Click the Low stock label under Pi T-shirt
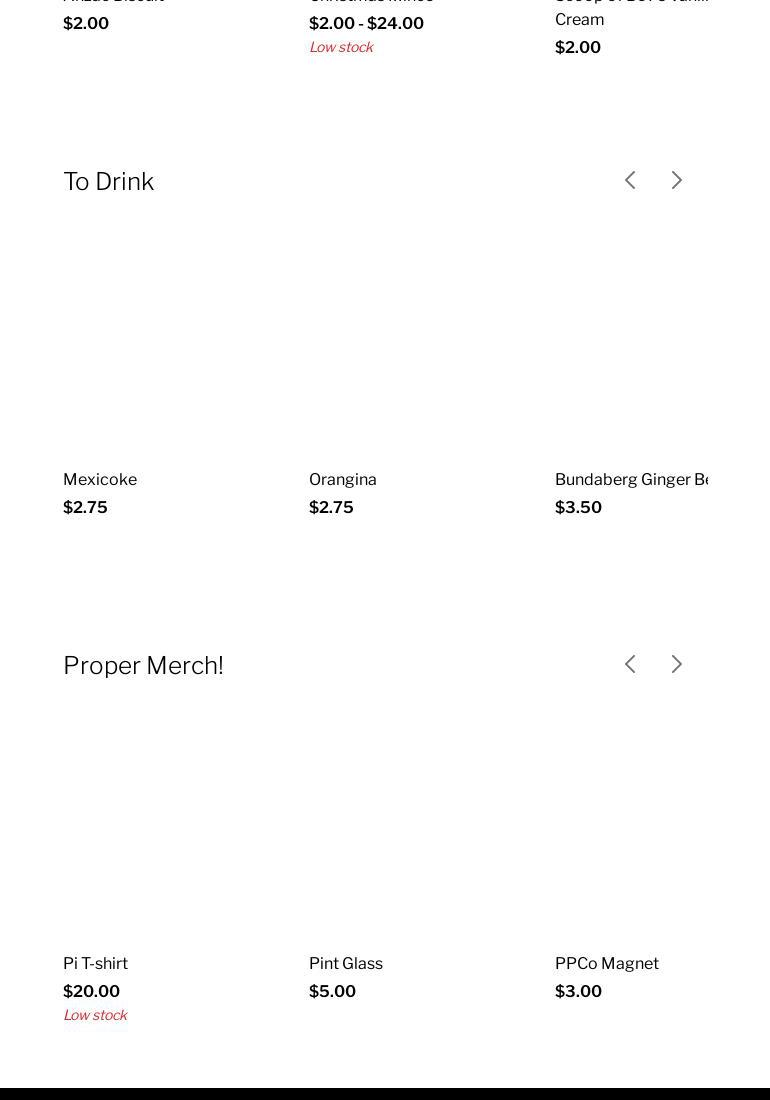The width and height of the screenshot is (770, 1100). (95, 1015)
